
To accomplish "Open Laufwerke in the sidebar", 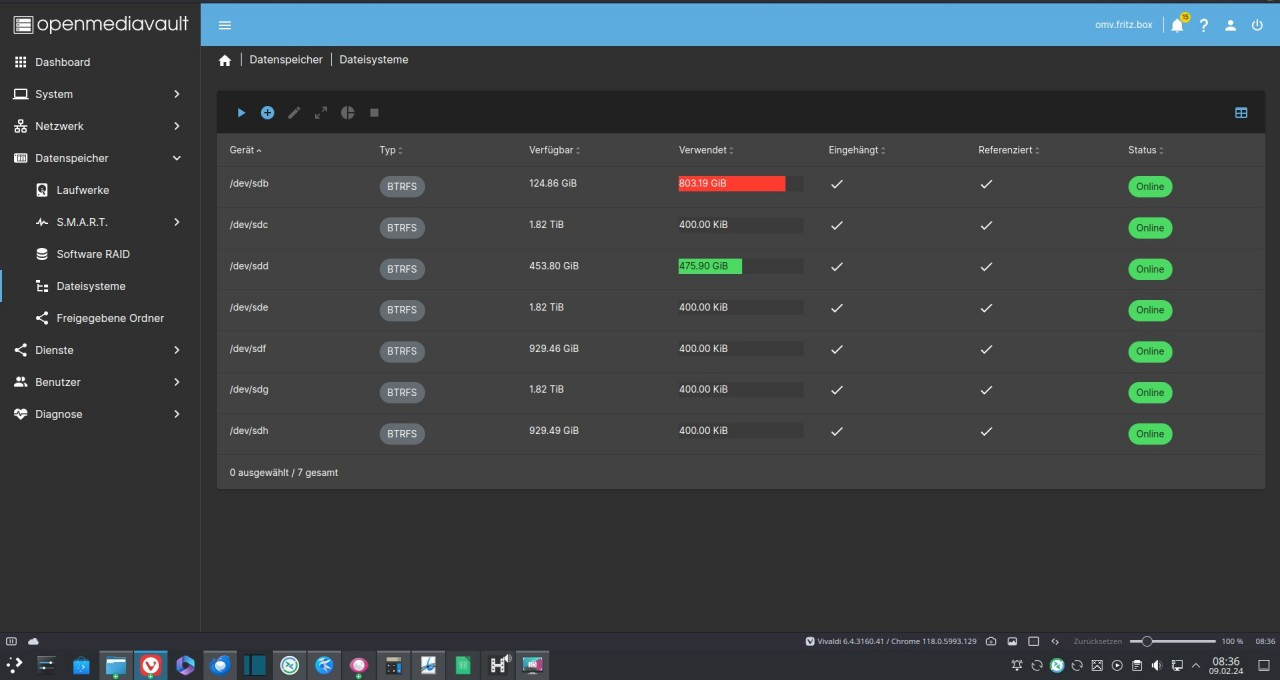I will 100,190.
